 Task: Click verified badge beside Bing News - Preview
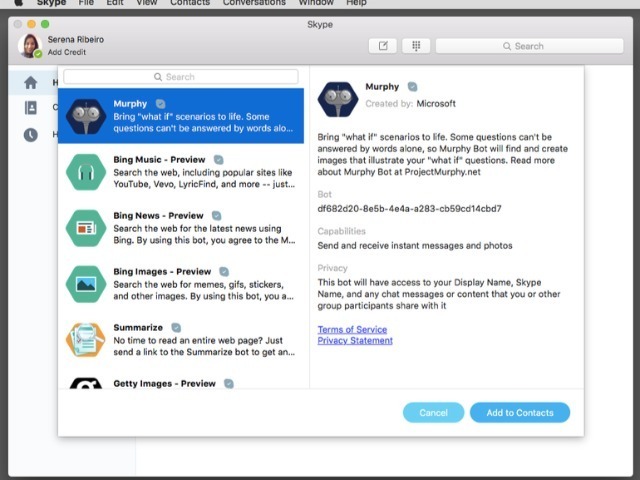[x=216, y=216]
